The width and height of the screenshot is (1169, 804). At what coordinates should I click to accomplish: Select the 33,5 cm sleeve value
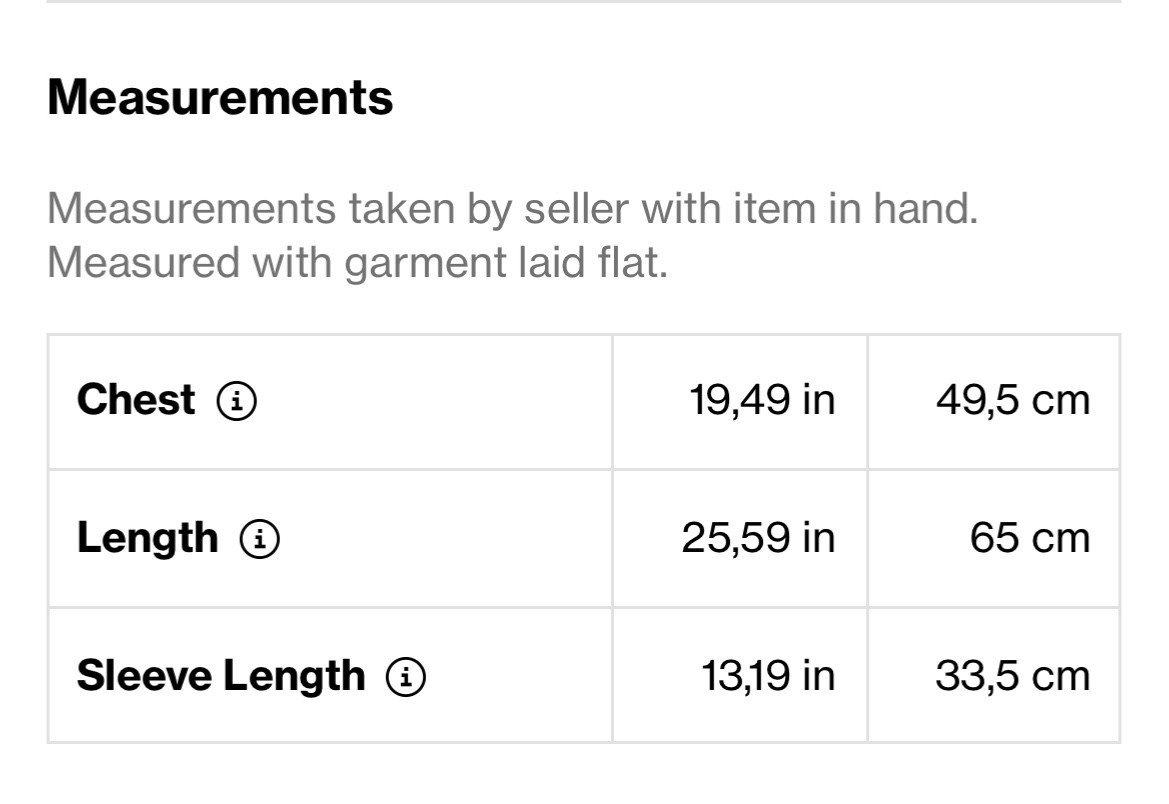pyautogui.click(x=1012, y=676)
